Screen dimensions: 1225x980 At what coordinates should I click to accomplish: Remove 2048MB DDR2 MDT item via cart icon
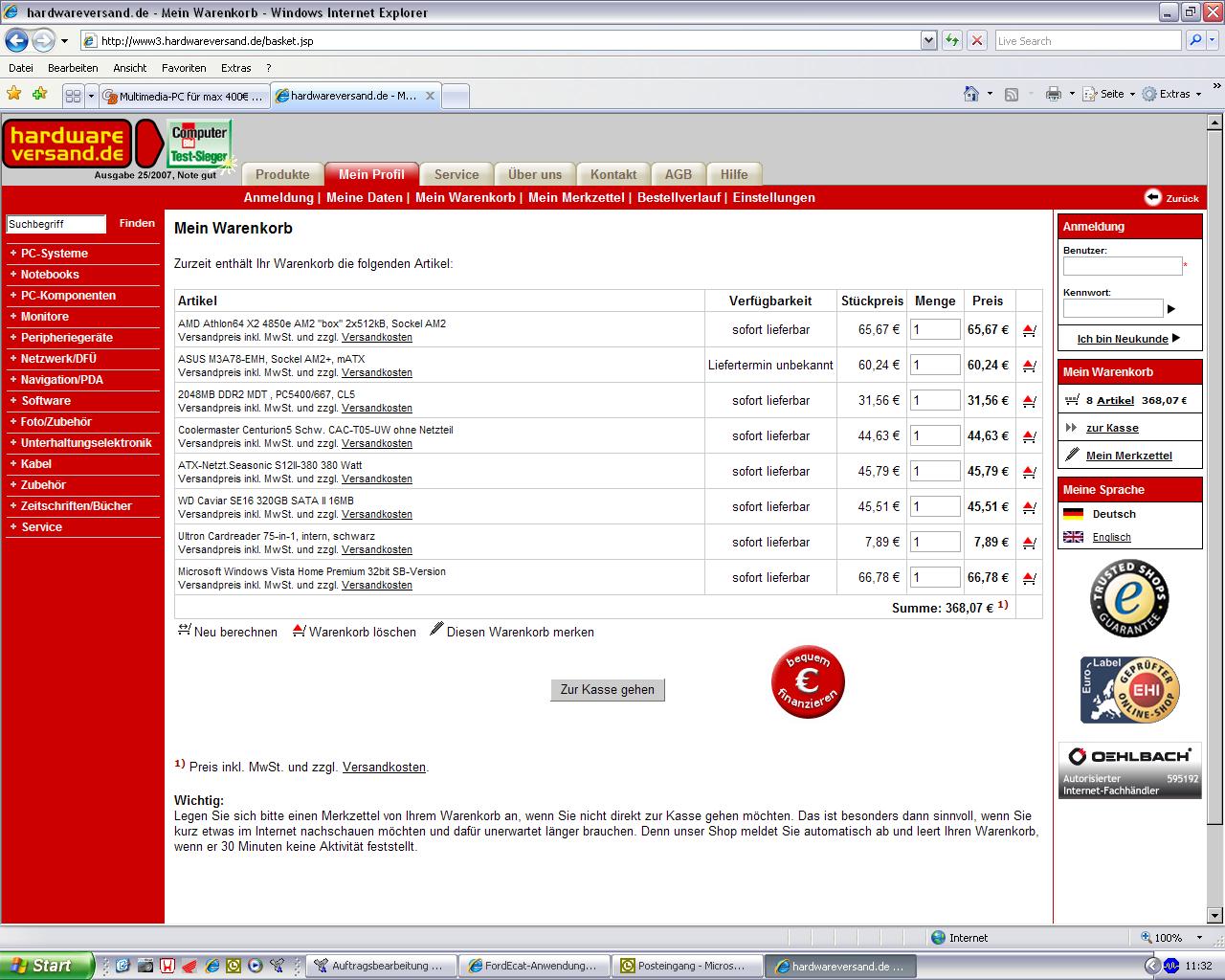pyautogui.click(x=1029, y=401)
